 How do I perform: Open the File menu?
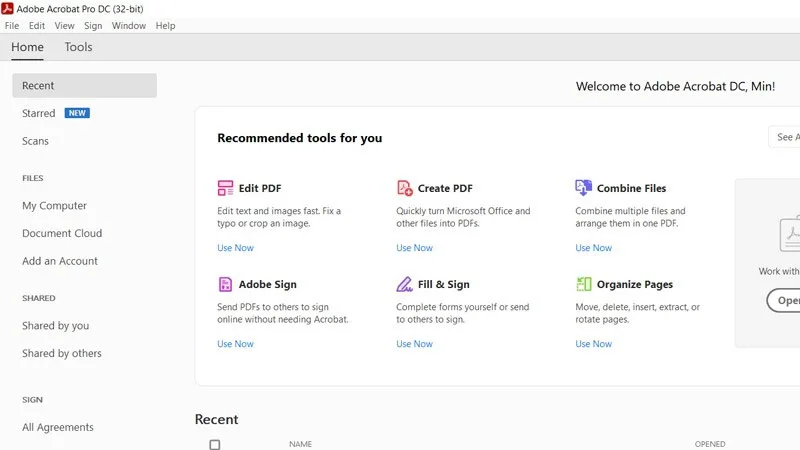(x=12, y=26)
